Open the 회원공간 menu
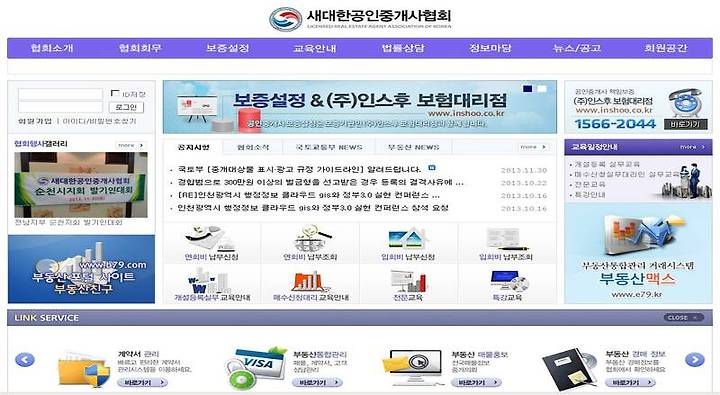The height and width of the screenshot is (395, 720). [x=665, y=48]
